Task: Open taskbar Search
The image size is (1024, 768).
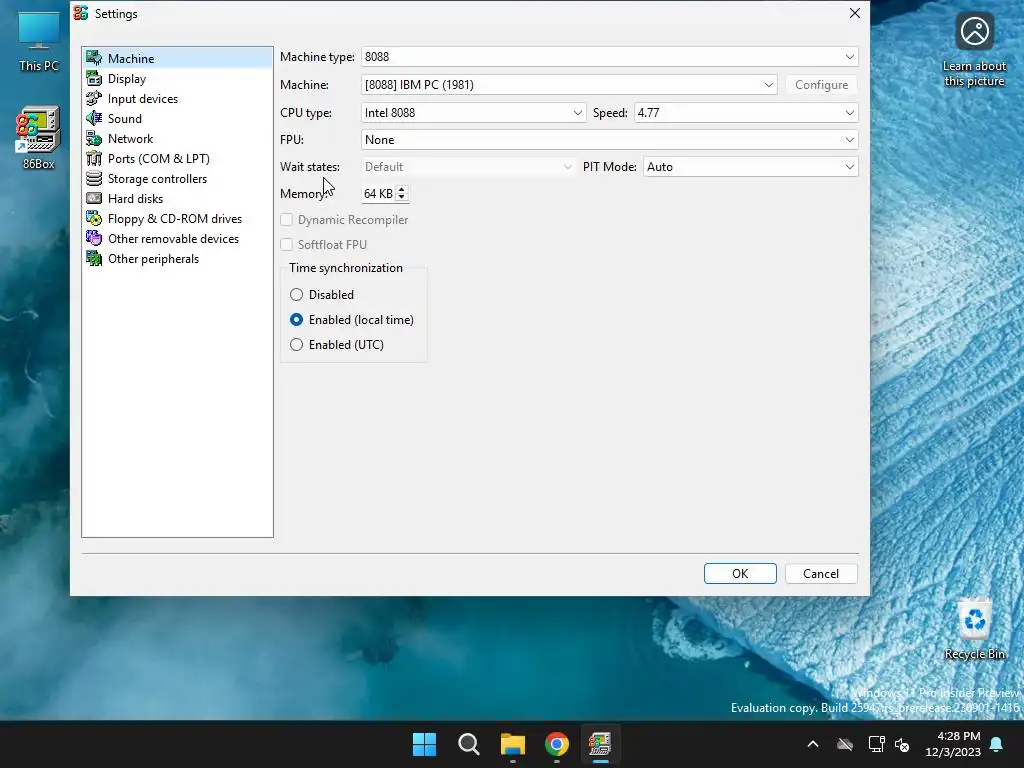Action: pyautogui.click(x=468, y=744)
